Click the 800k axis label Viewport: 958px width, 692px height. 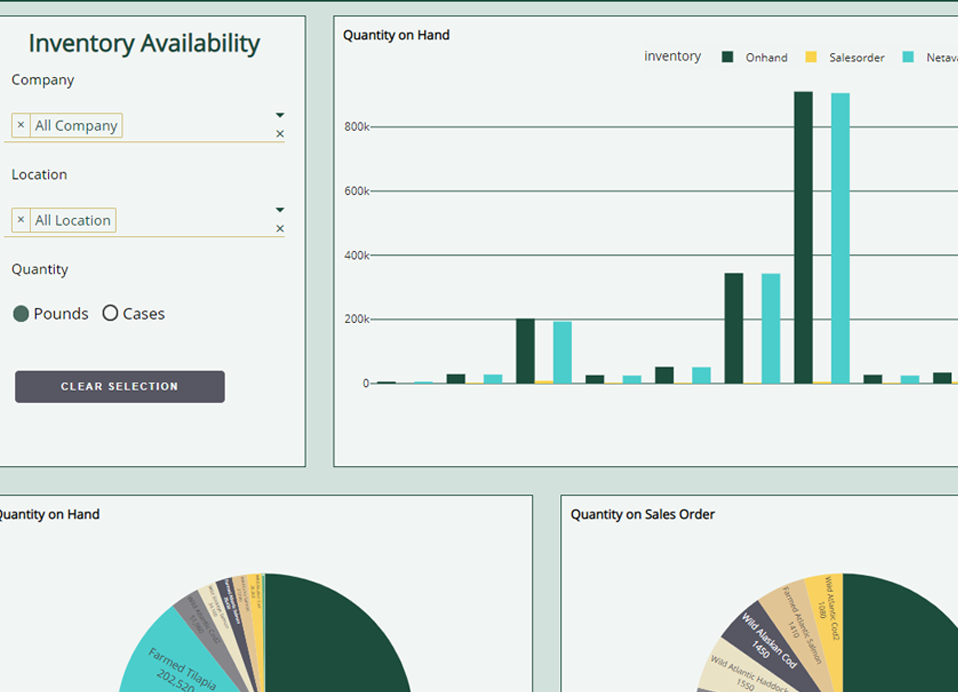[x=357, y=127]
